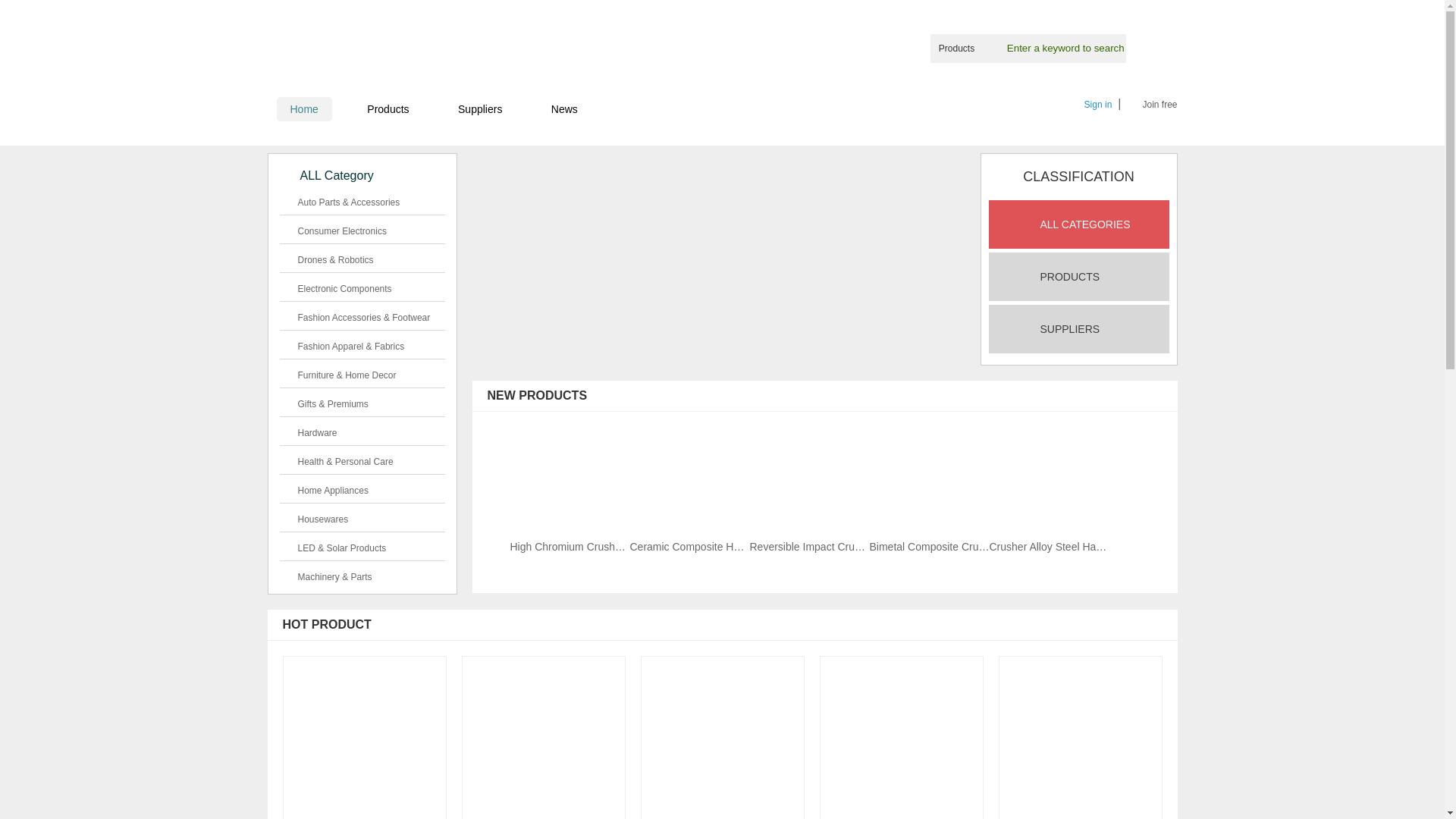Open Machinery & Parts category
Screen dimensions: 1456x819
coord(334,577)
